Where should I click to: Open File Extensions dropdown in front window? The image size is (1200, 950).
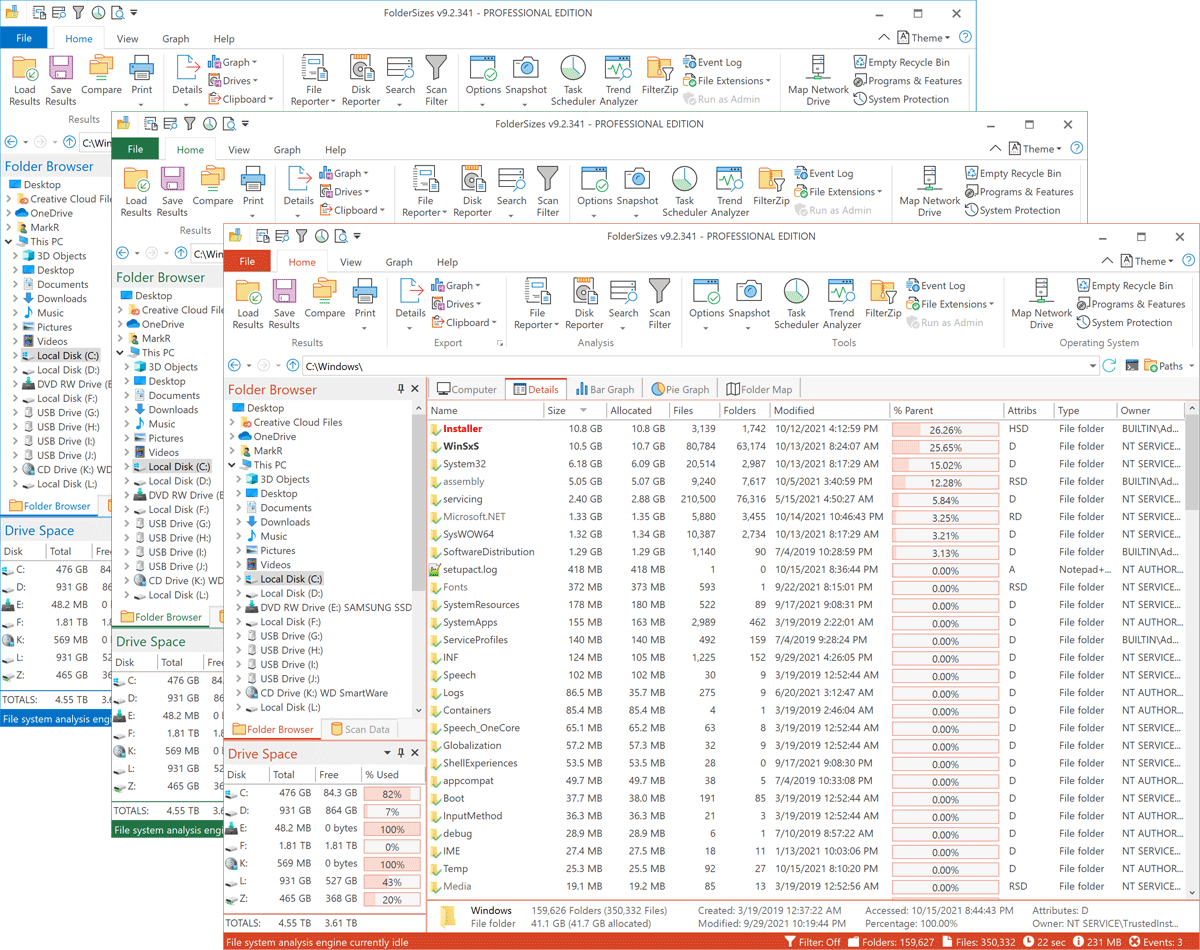point(950,304)
